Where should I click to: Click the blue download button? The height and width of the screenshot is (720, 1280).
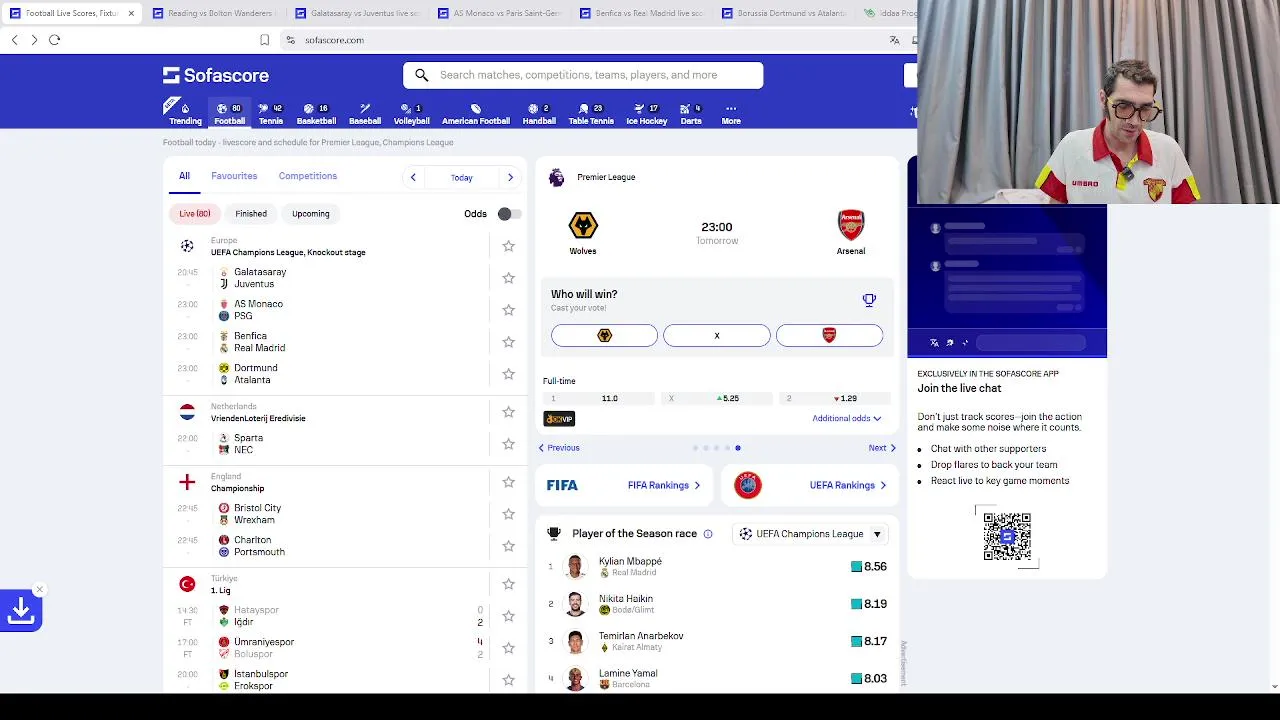point(21,610)
